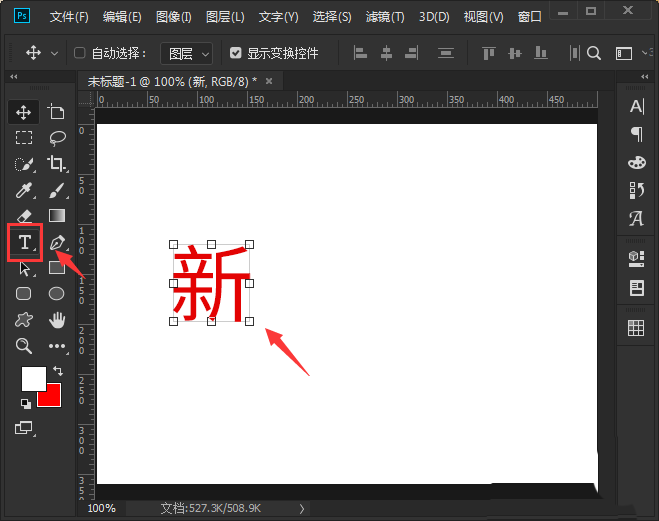
Task: Open the 图层 auto-select dropdown
Action: click(x=186, y=53)
